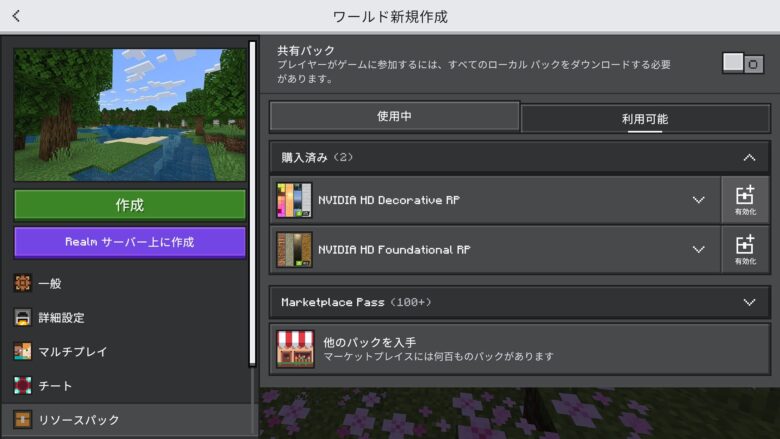Screen dimensions: 780x439
Task: Click the 一般 gear icon
Action: click(x=22, y=283)
